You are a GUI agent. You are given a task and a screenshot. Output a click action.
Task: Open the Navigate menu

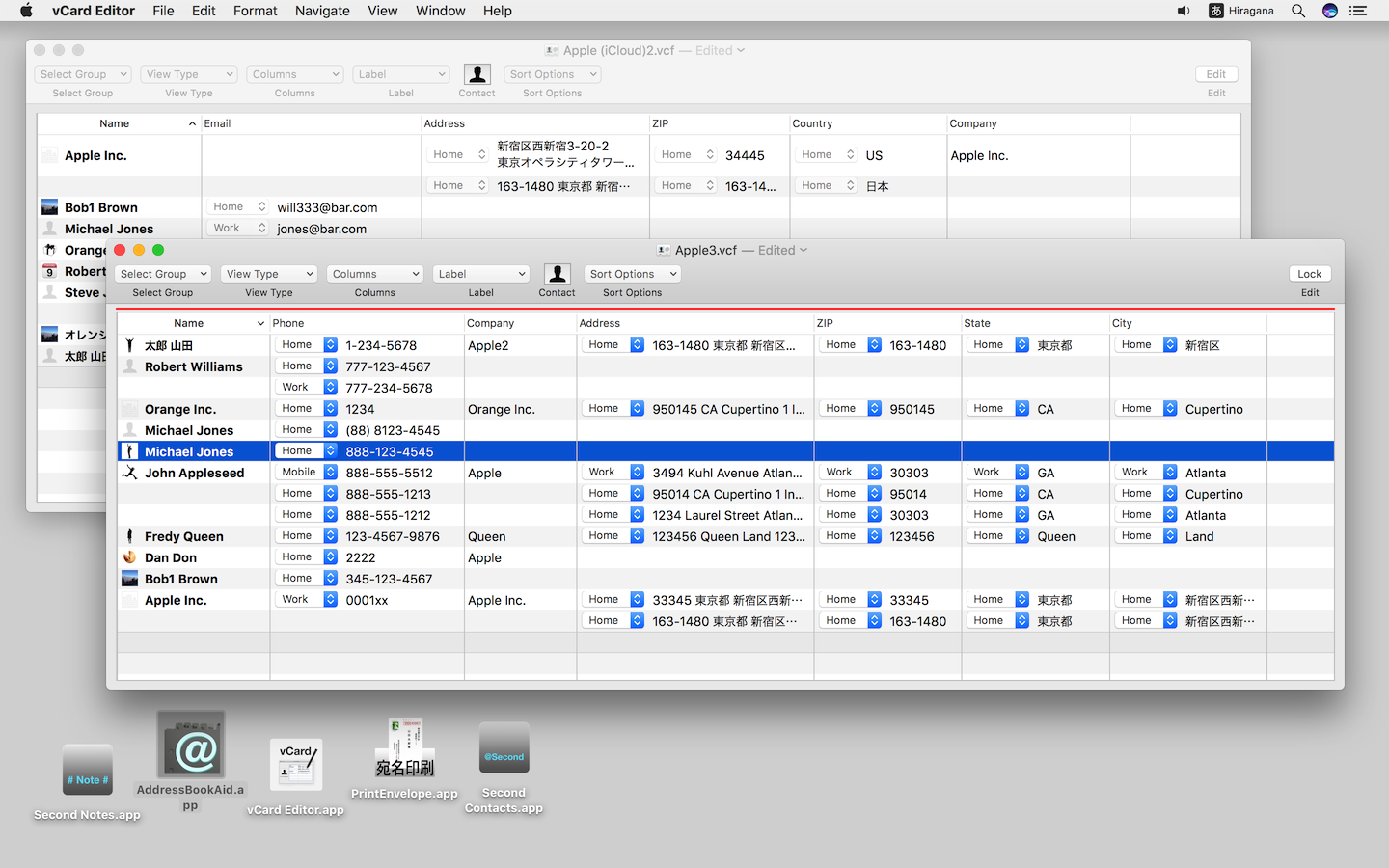click(322, 11)
